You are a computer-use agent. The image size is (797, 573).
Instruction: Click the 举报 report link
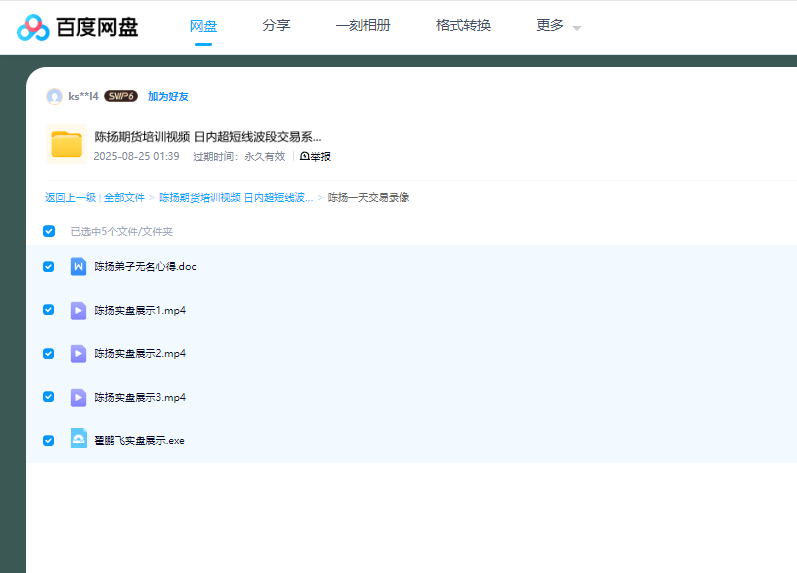(x=315, y=157)
